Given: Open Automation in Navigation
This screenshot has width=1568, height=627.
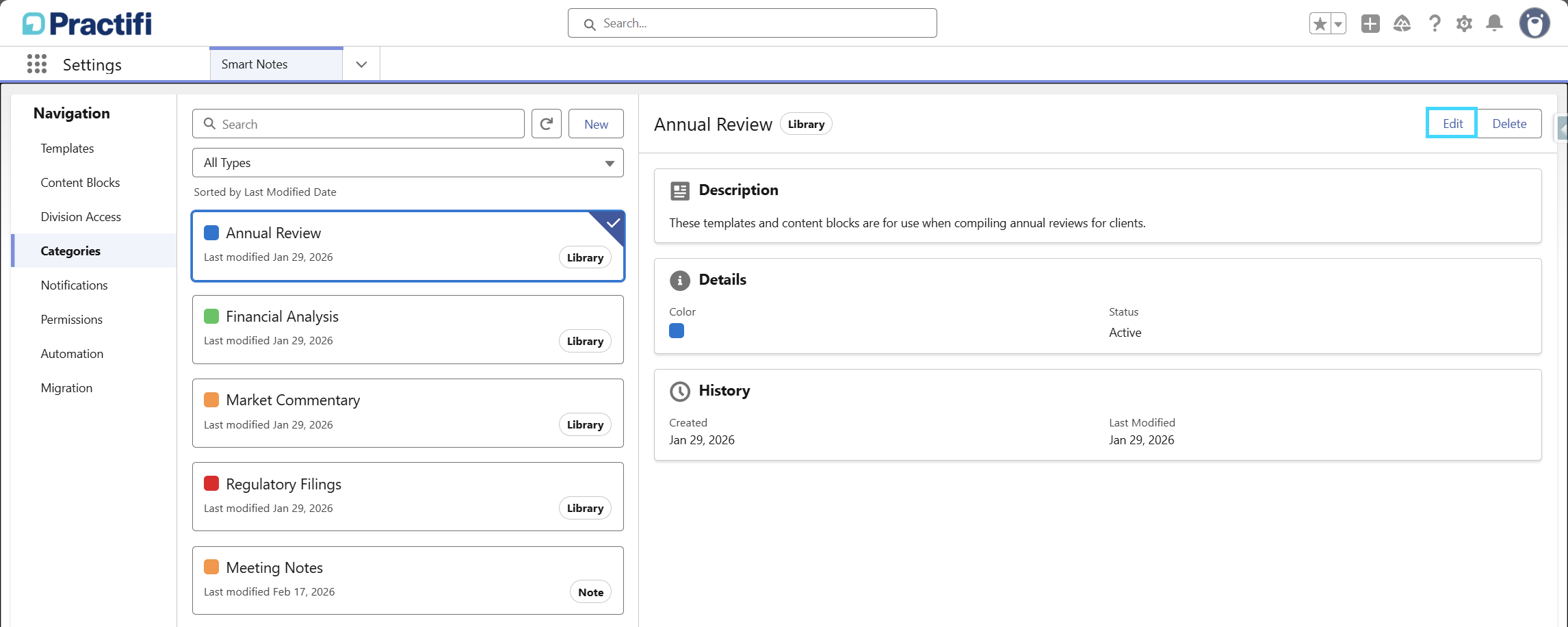Looking at the screenshot, I should pyautogui.click(x=72, y=354).
